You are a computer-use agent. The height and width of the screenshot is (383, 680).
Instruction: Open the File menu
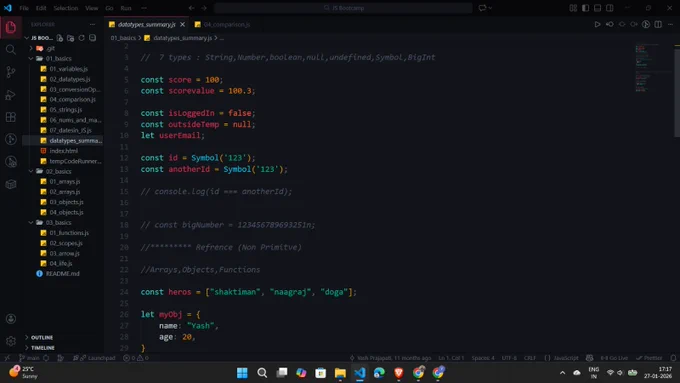click(24, 8)
